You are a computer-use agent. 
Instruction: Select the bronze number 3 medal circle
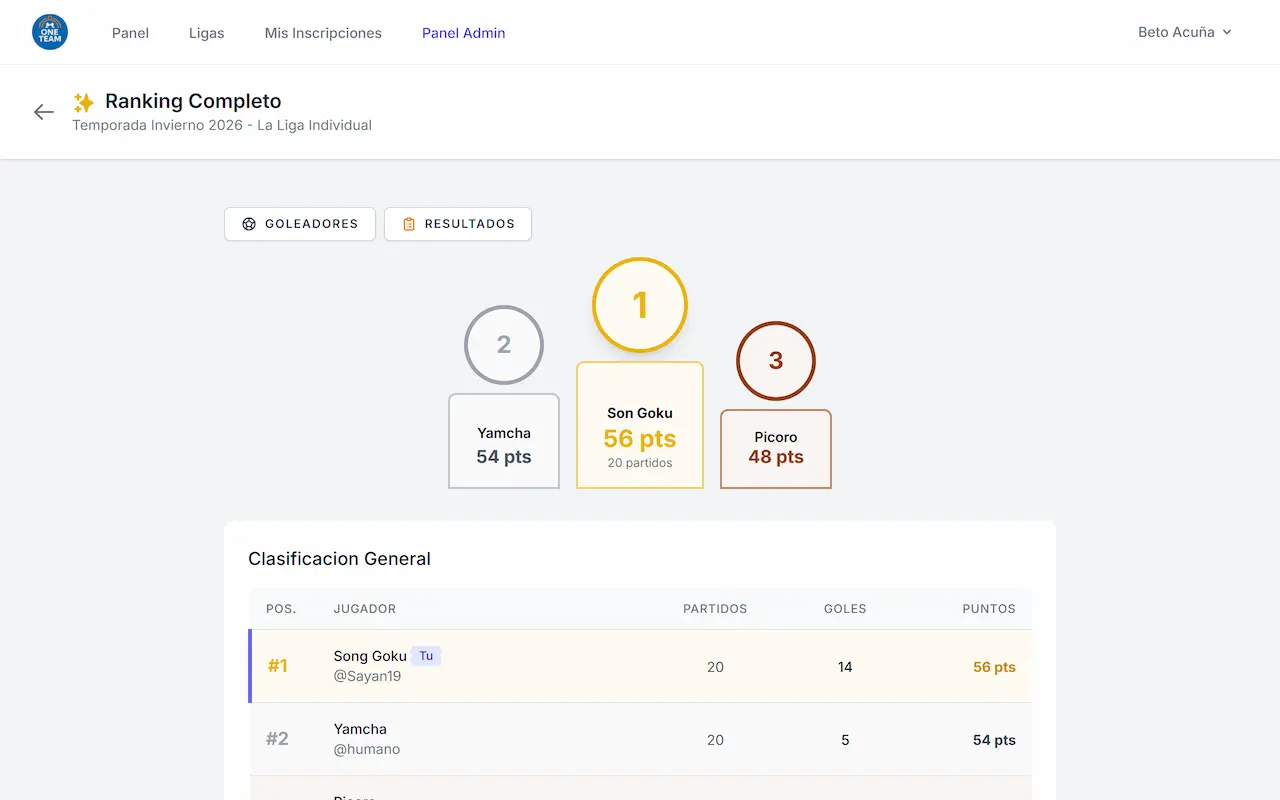(x=776, y=361)
